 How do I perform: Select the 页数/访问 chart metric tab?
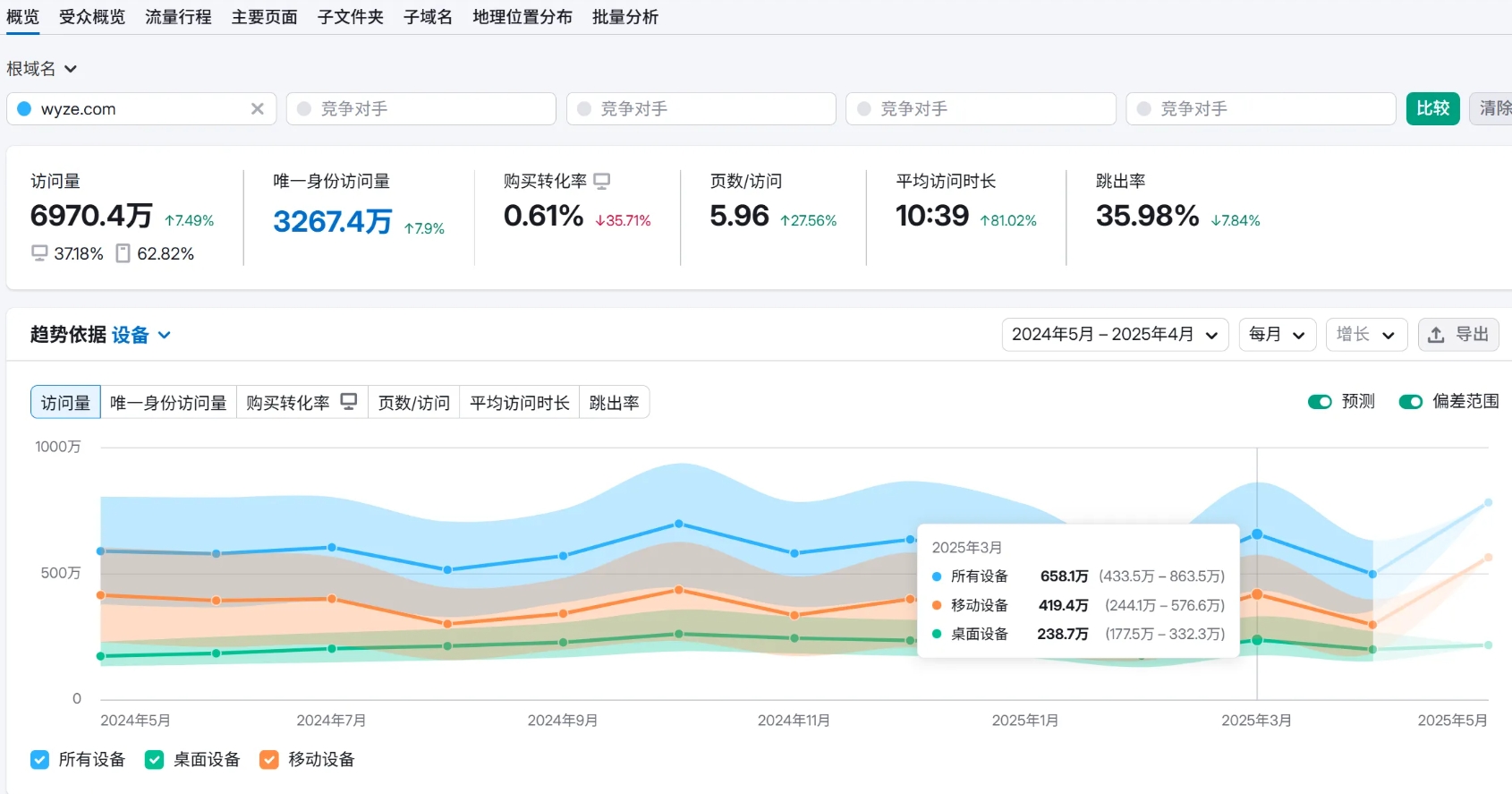(413, 402)
